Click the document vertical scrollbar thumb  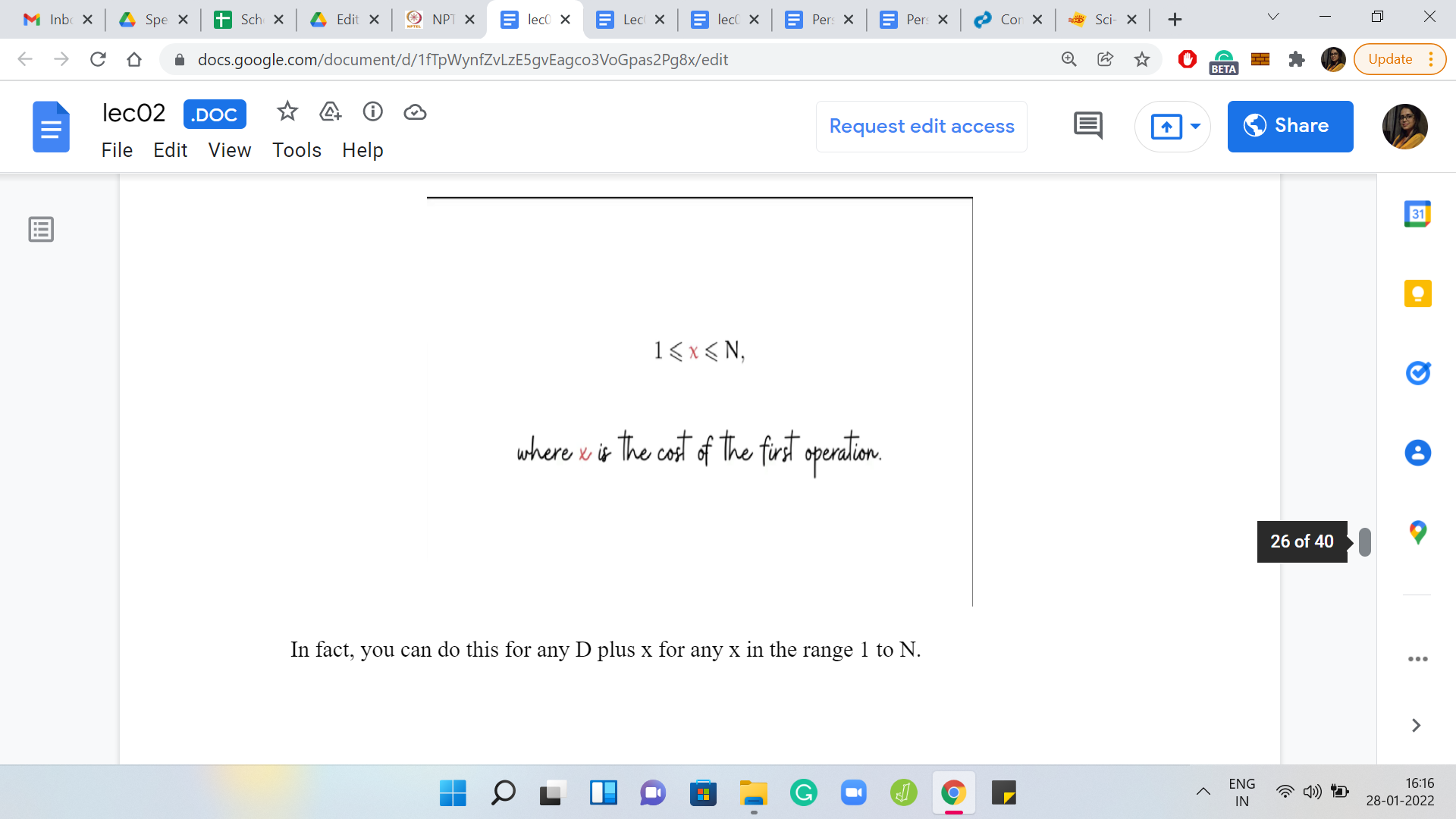(x=1365, y=541)
